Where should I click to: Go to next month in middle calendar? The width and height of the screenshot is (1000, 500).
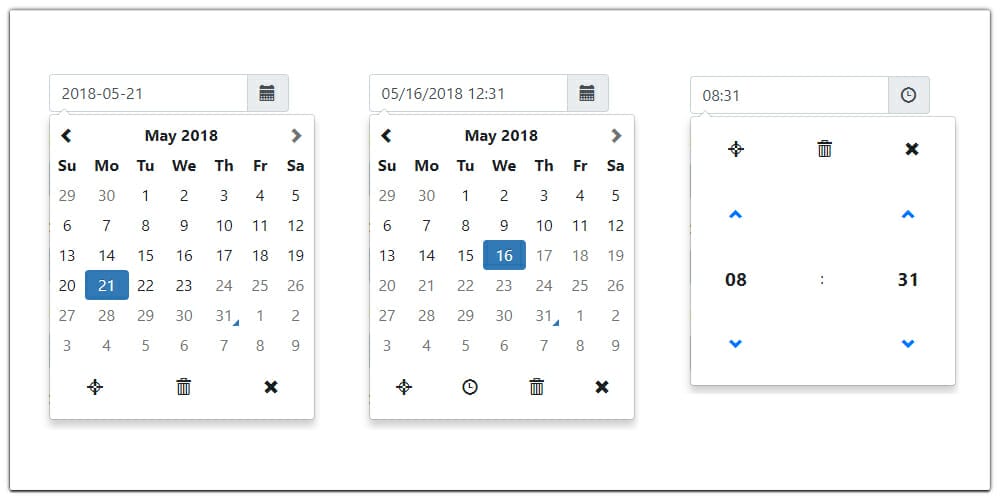point(615,135)
